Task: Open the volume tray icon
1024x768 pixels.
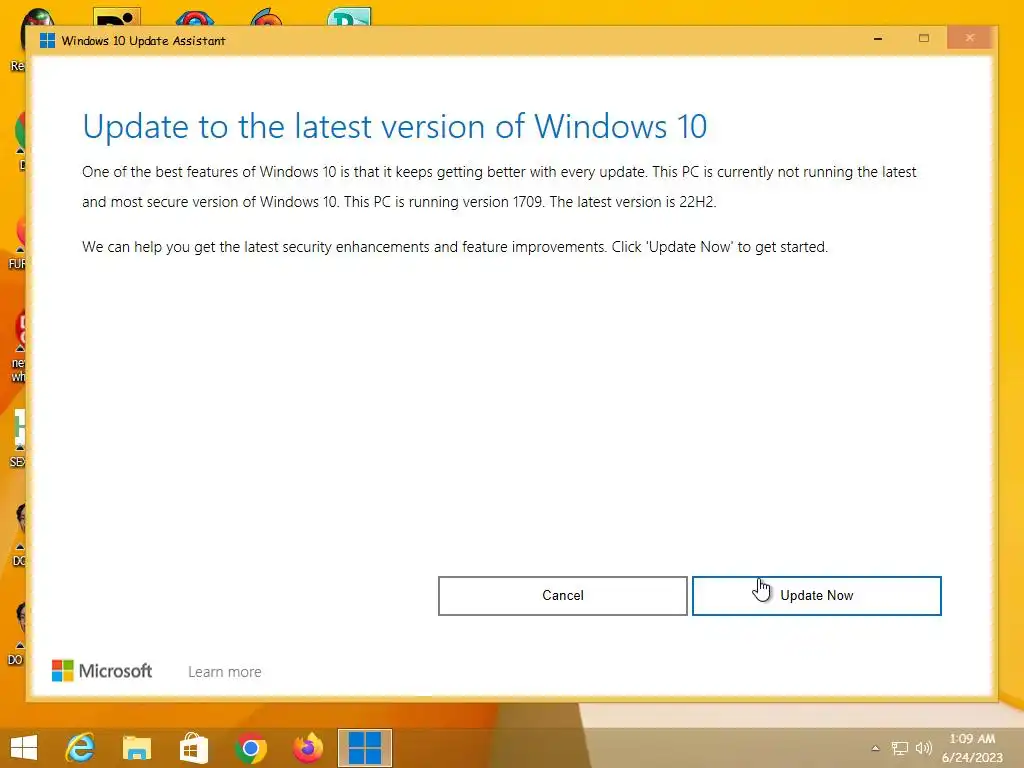Action: click(923, 748)
